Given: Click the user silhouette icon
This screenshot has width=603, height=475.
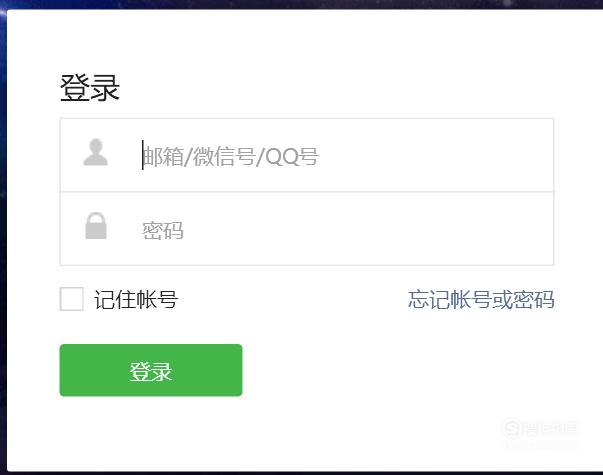Looking at the screenshot, I should (x=95, y=152).
